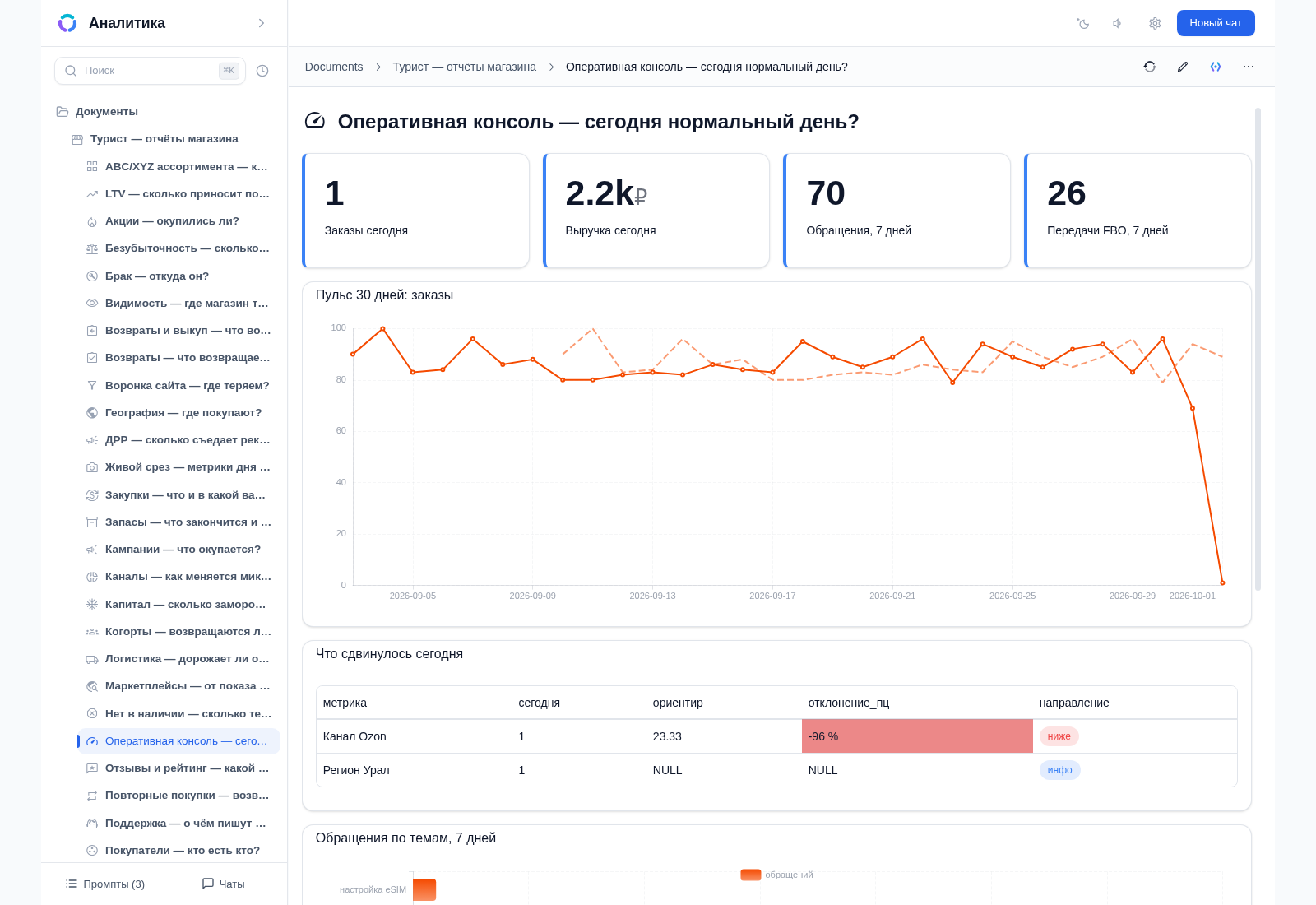Start a new chat with Новый чат
The width and height of the screenshot is (1316, 905).
point(1216,23)
